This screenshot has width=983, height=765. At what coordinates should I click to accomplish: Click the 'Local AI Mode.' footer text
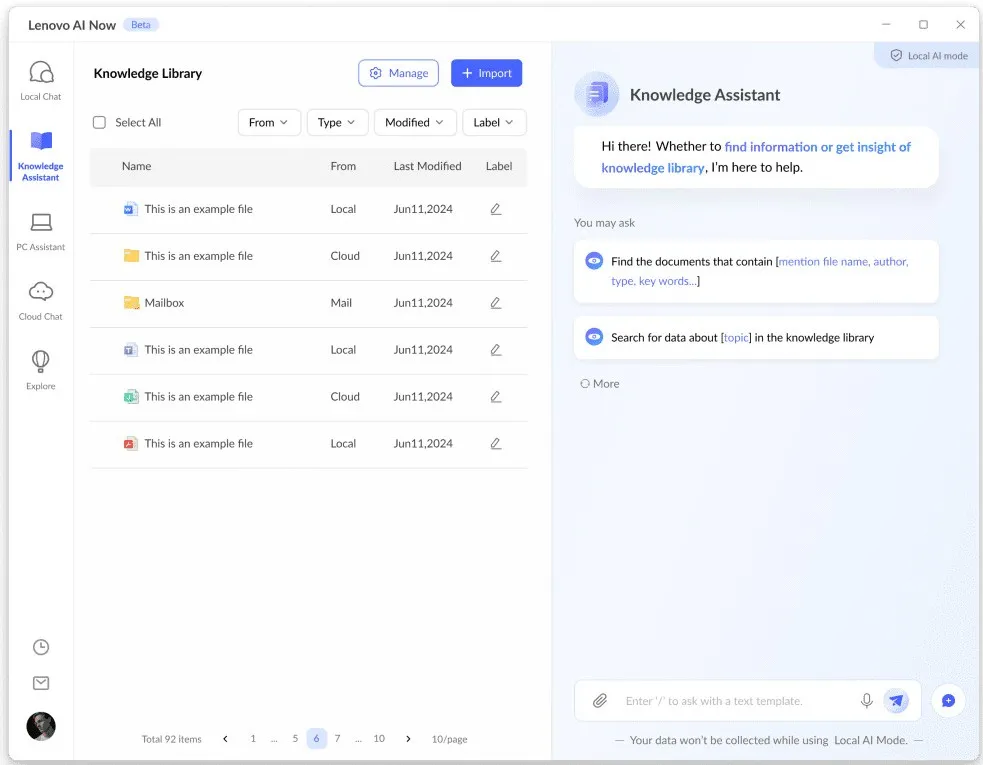[x=871, y=740]
